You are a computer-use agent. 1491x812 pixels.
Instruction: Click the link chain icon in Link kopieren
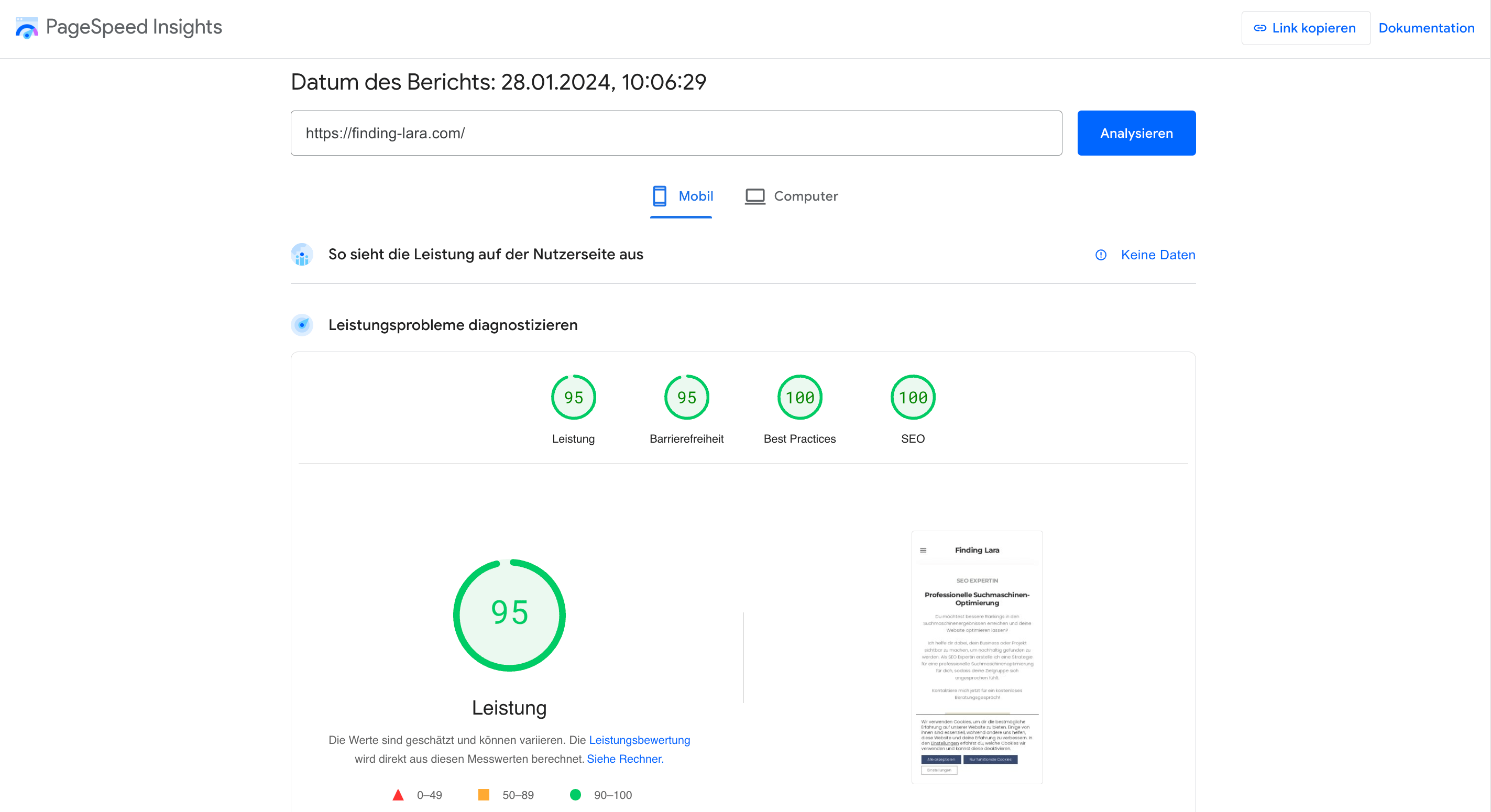1259,28
